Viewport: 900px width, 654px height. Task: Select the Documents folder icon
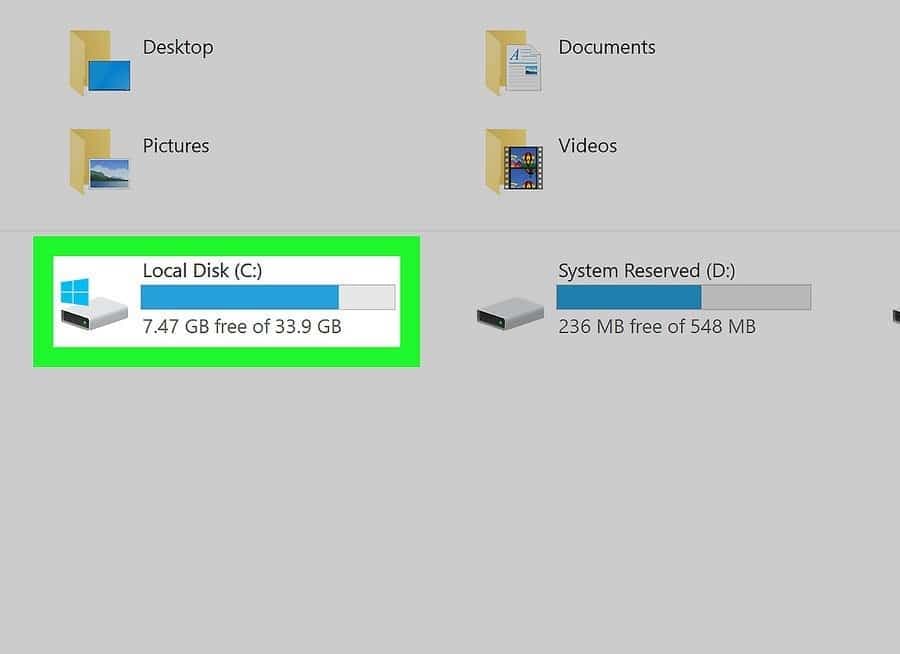coord(514,61)
